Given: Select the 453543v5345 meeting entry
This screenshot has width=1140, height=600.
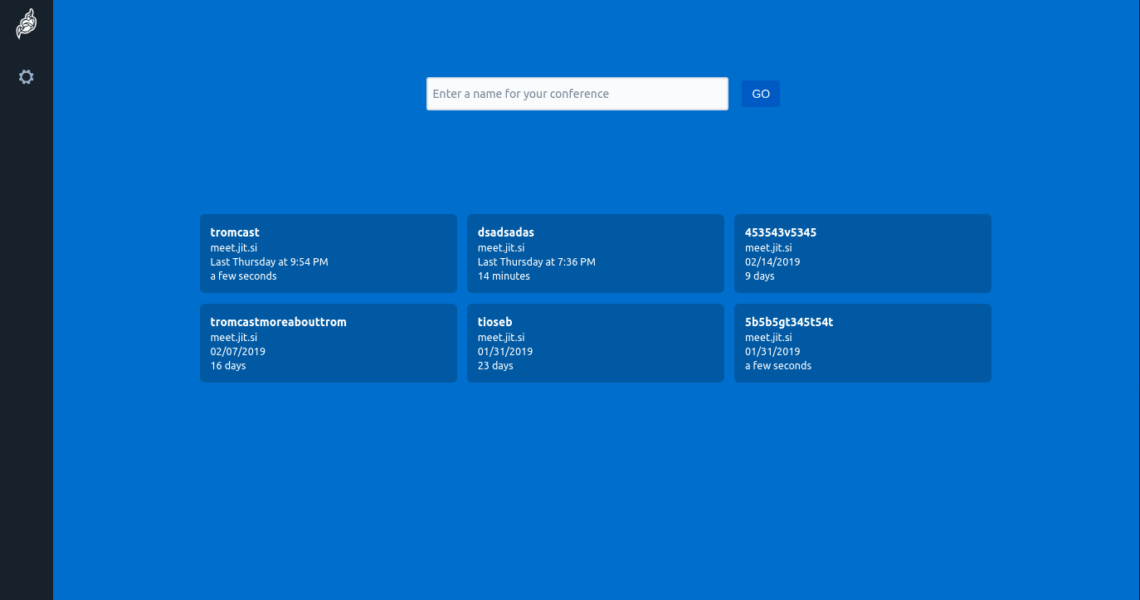Looking at the screenshot, I should (x=862, y=253).
